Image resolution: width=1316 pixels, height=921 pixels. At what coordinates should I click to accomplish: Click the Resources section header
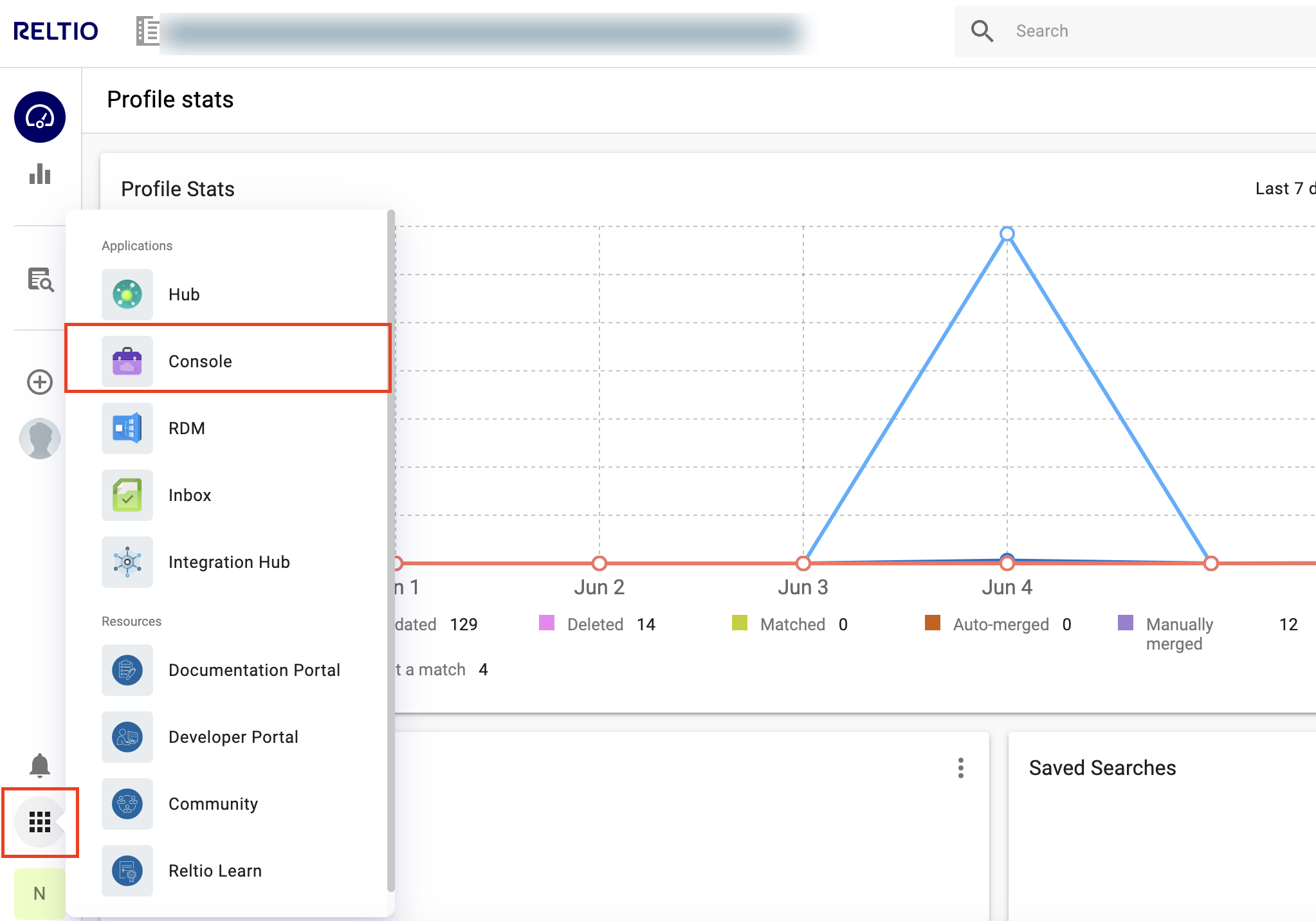tap(131, 621)
